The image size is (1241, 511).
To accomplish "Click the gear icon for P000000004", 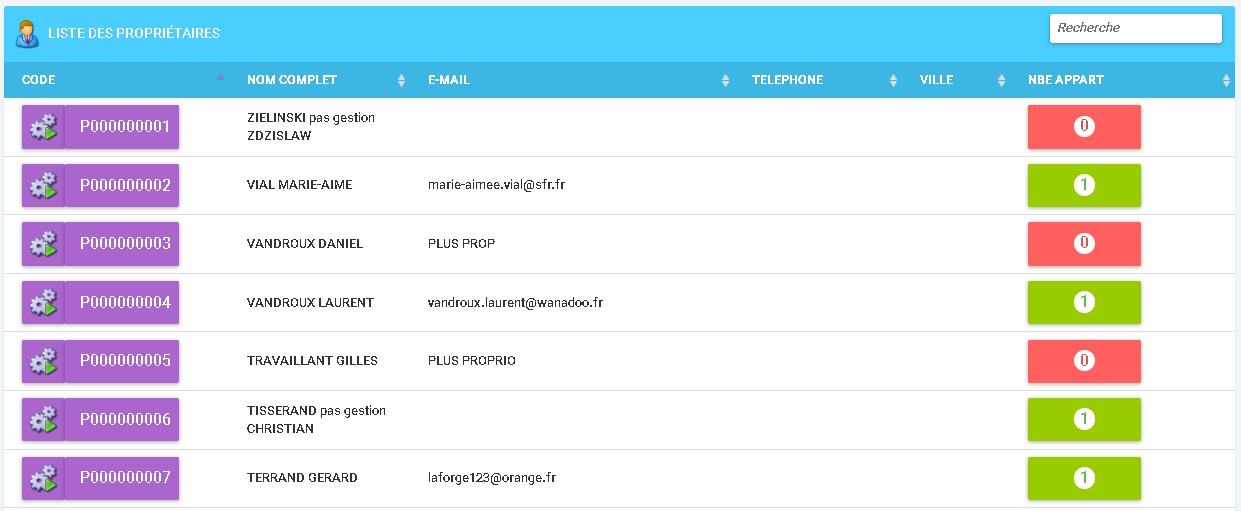I will pyautogui.click(x=43, y=302).
